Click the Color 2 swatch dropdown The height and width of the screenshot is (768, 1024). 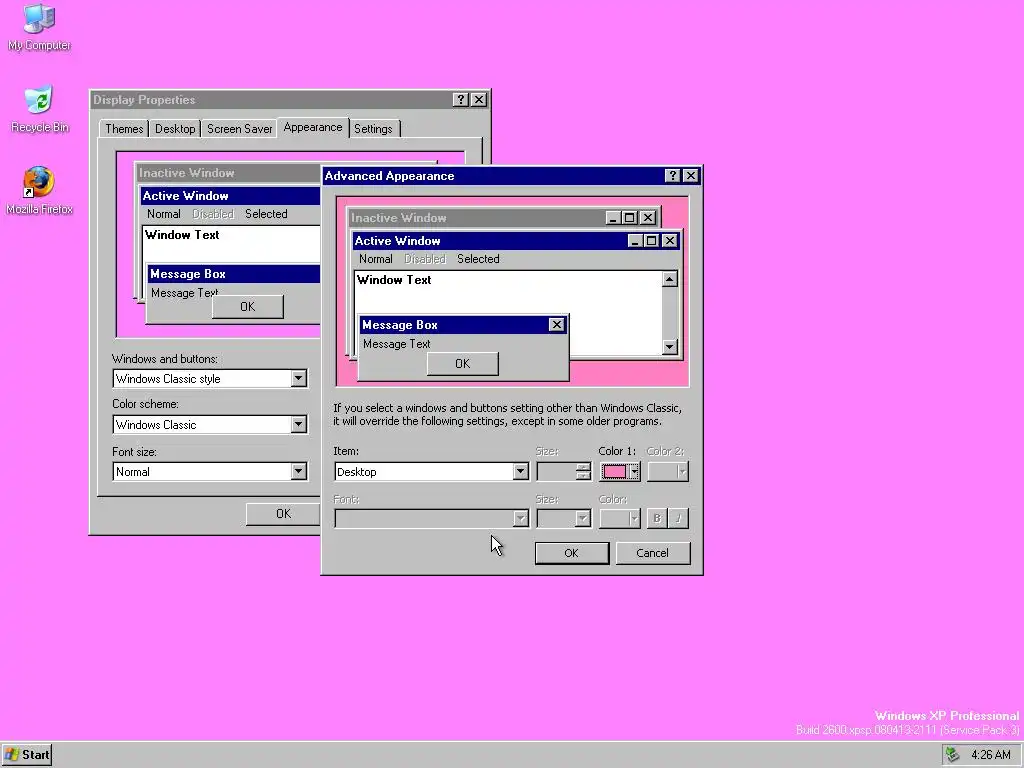(667, 472)
